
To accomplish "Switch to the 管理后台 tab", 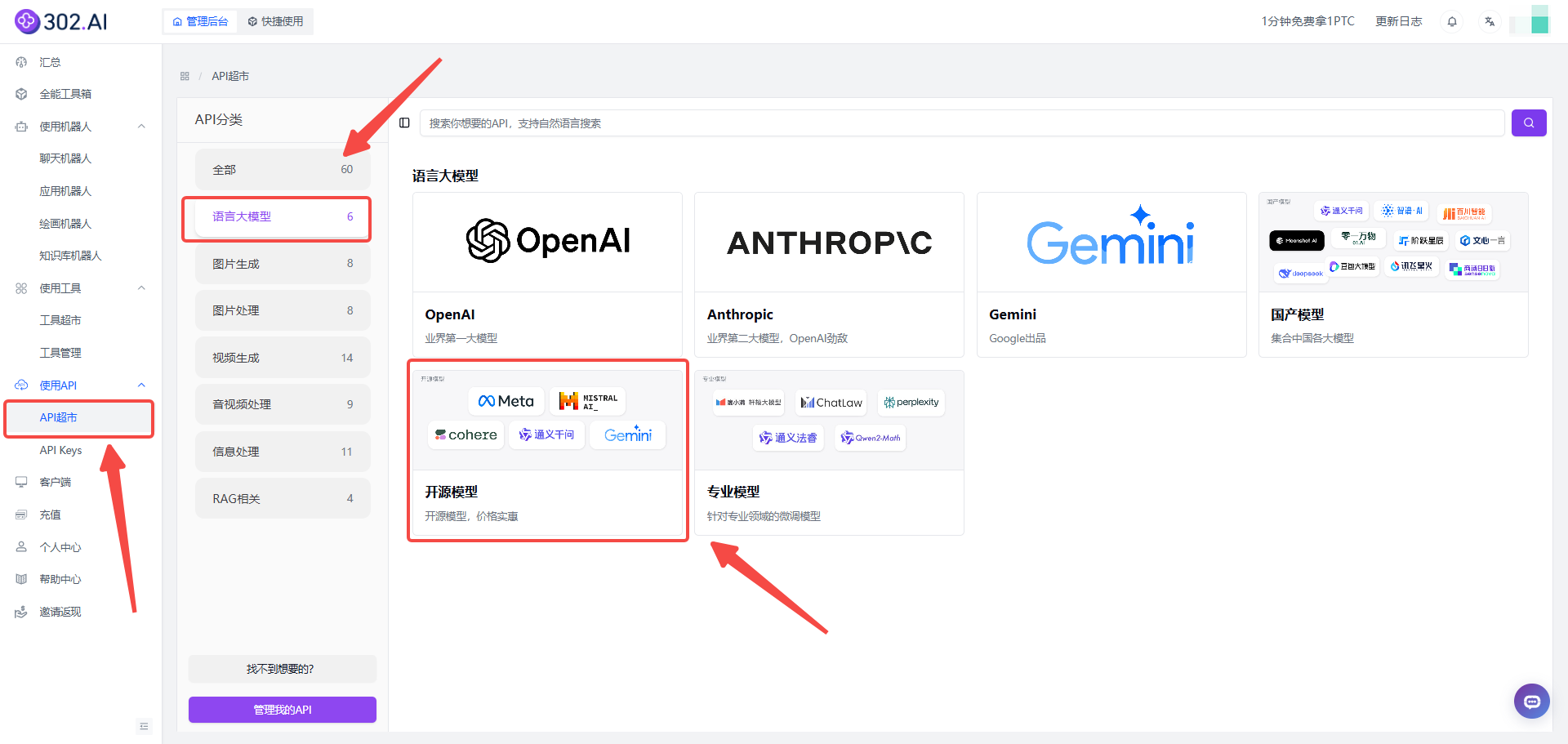I will 200,21.
